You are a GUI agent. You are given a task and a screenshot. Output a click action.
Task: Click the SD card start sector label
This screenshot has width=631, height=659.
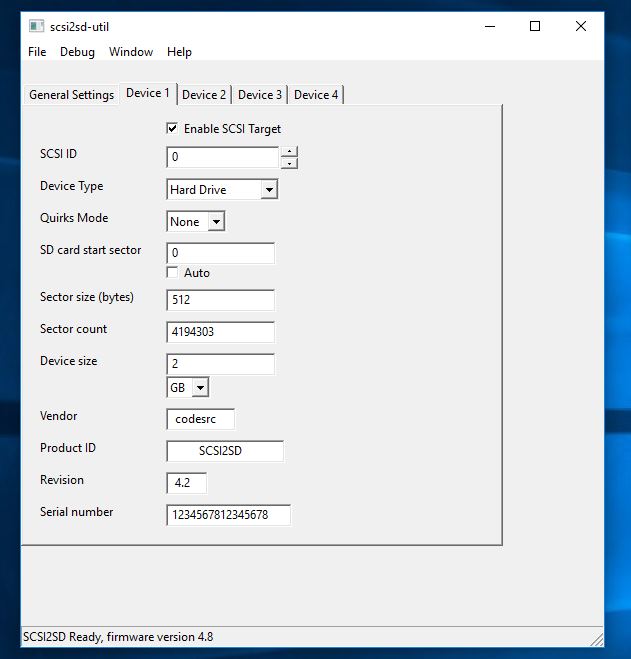pos(90,250)
